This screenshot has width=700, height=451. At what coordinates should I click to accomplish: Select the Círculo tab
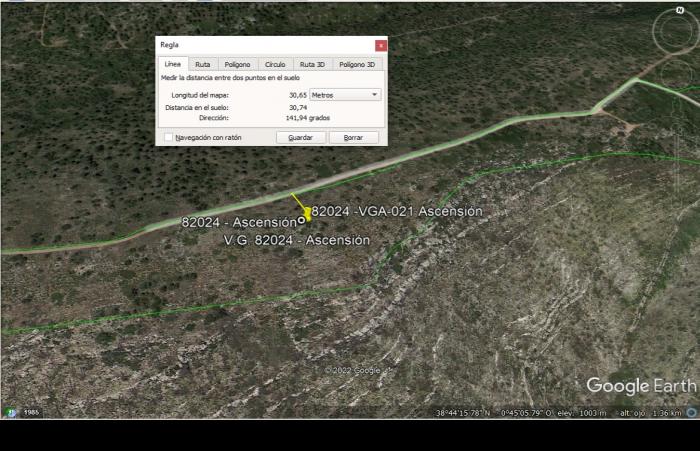275,64
